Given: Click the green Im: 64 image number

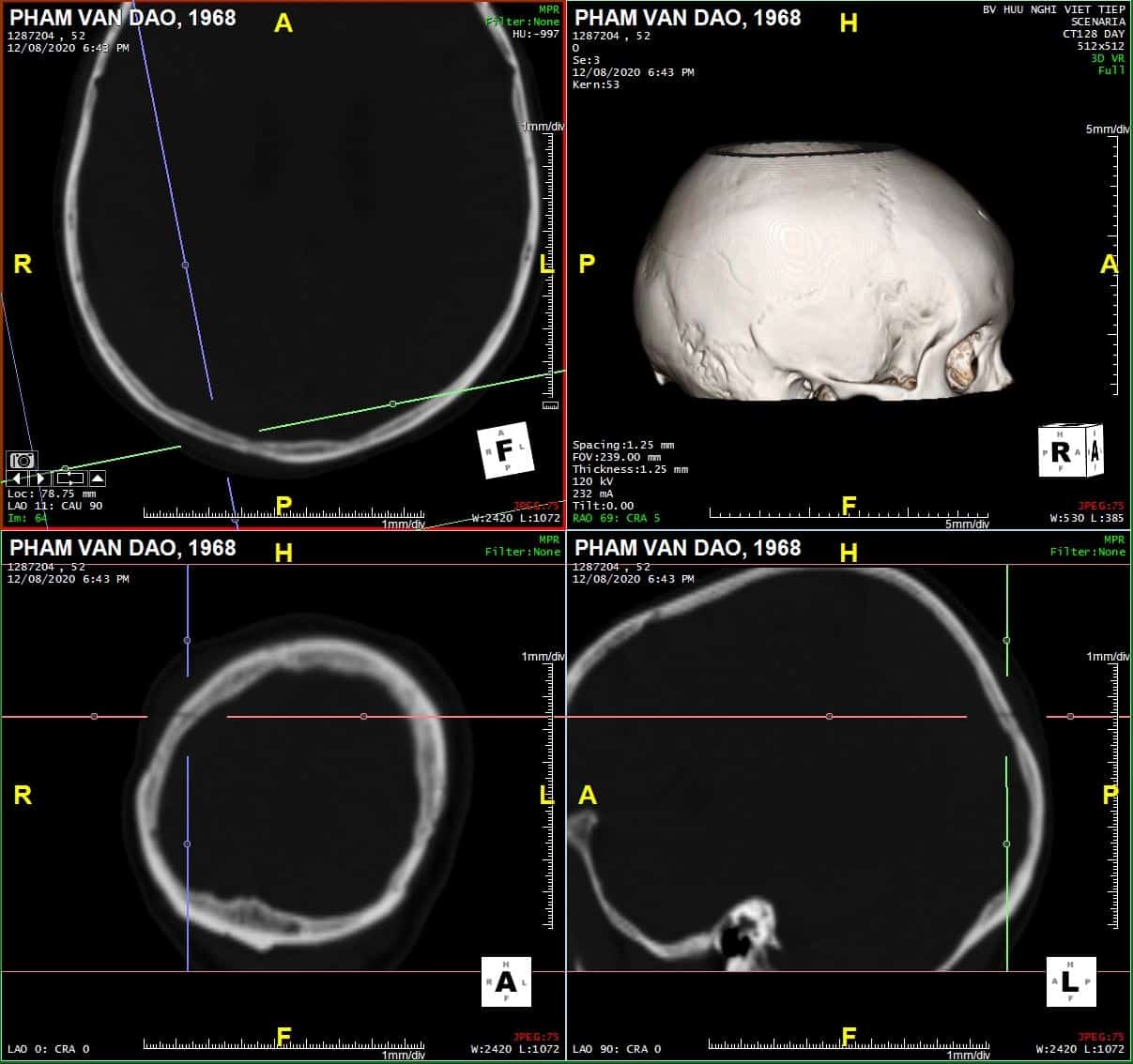Looking at the screenshot, I should (x=27, y=518).
